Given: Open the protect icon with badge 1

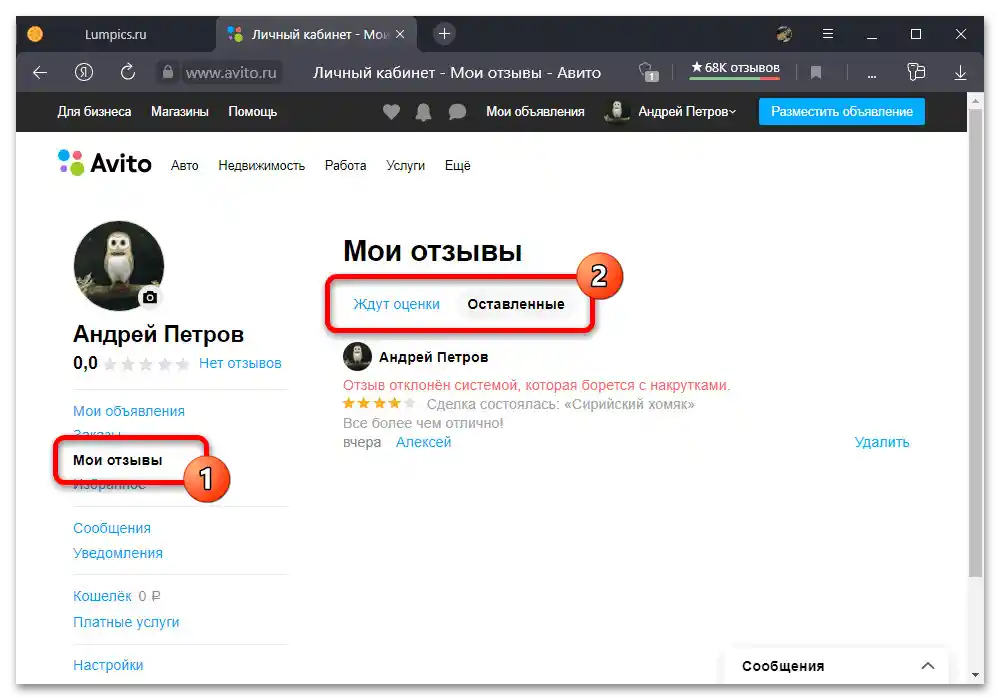Looking at the screenshot, I should click(x=649, y=72).
